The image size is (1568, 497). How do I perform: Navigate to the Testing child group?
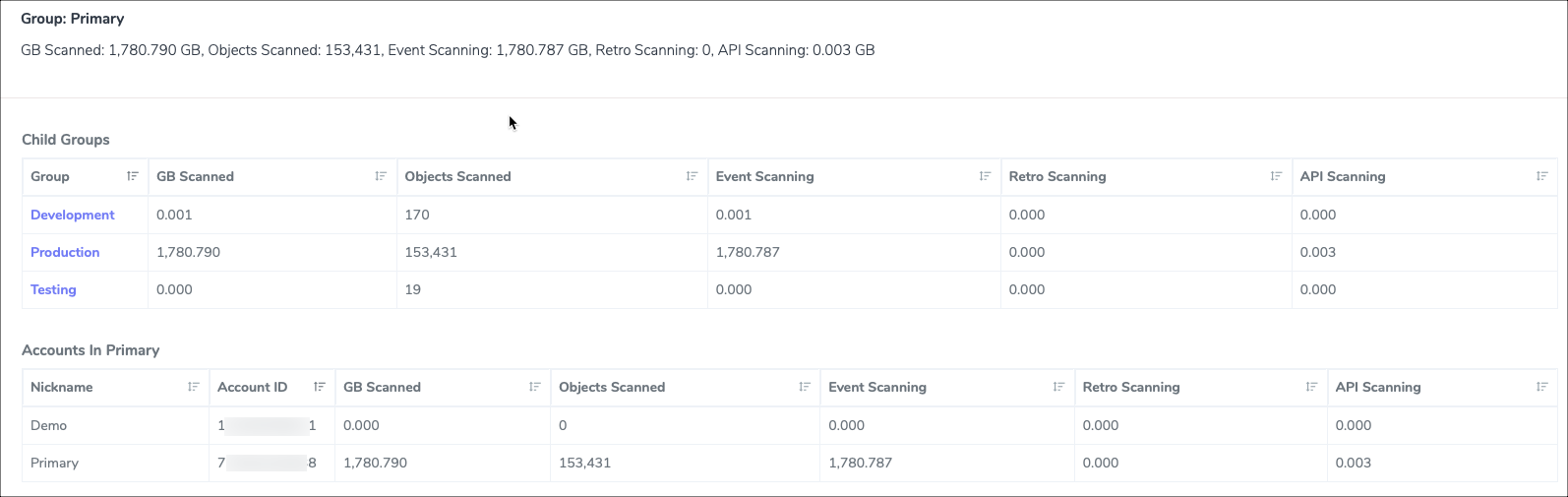point(53,289)
